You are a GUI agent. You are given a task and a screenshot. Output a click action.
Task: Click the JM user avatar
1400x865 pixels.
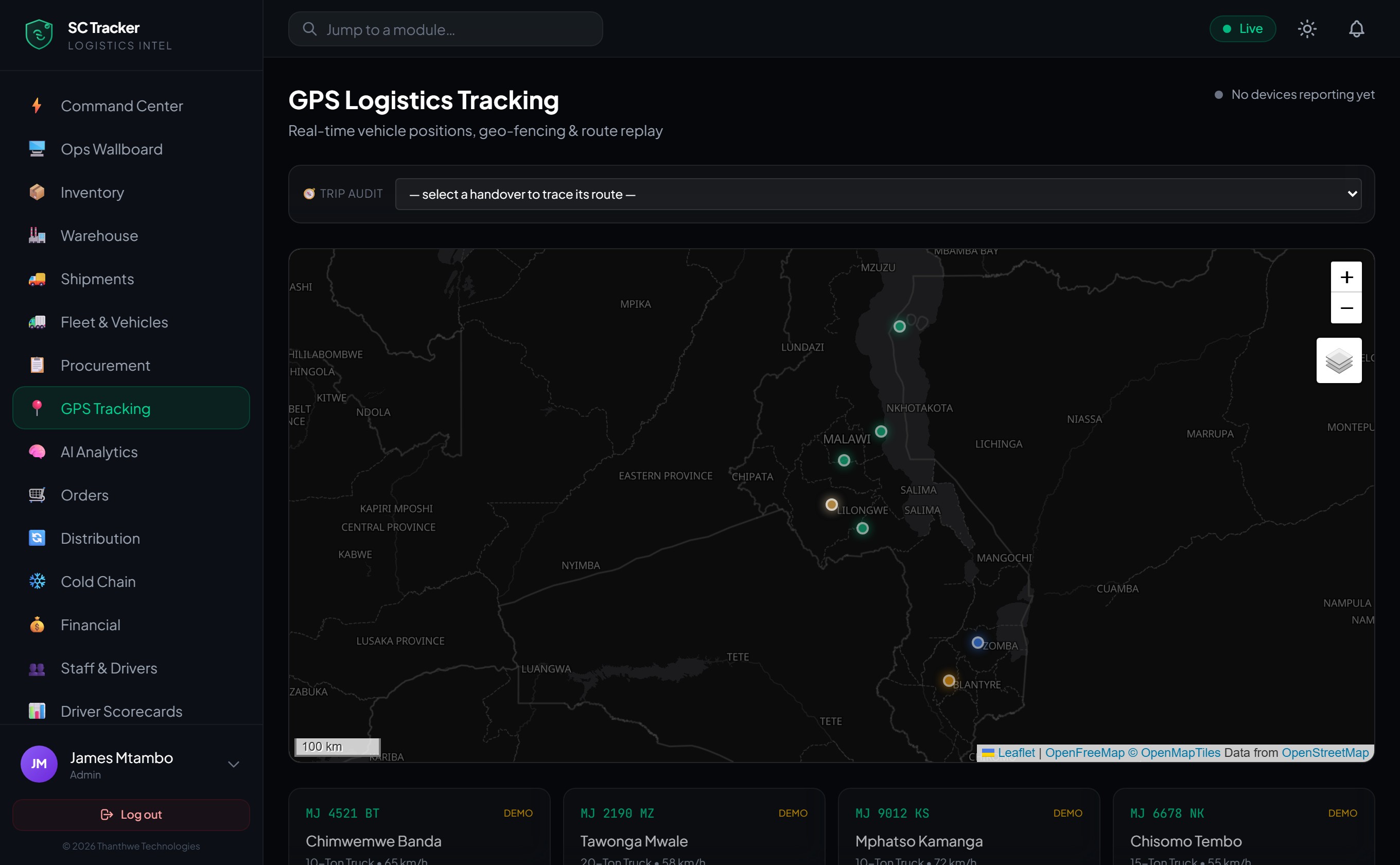pos(39,764)
